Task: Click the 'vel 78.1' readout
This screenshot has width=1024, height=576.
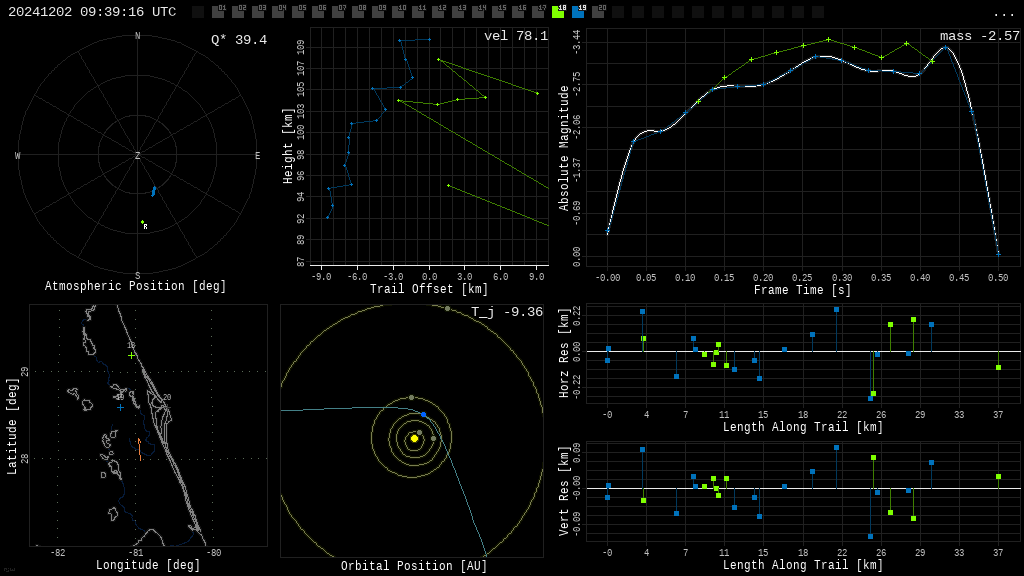Action: pyautogui.click(x=516, y=36)
